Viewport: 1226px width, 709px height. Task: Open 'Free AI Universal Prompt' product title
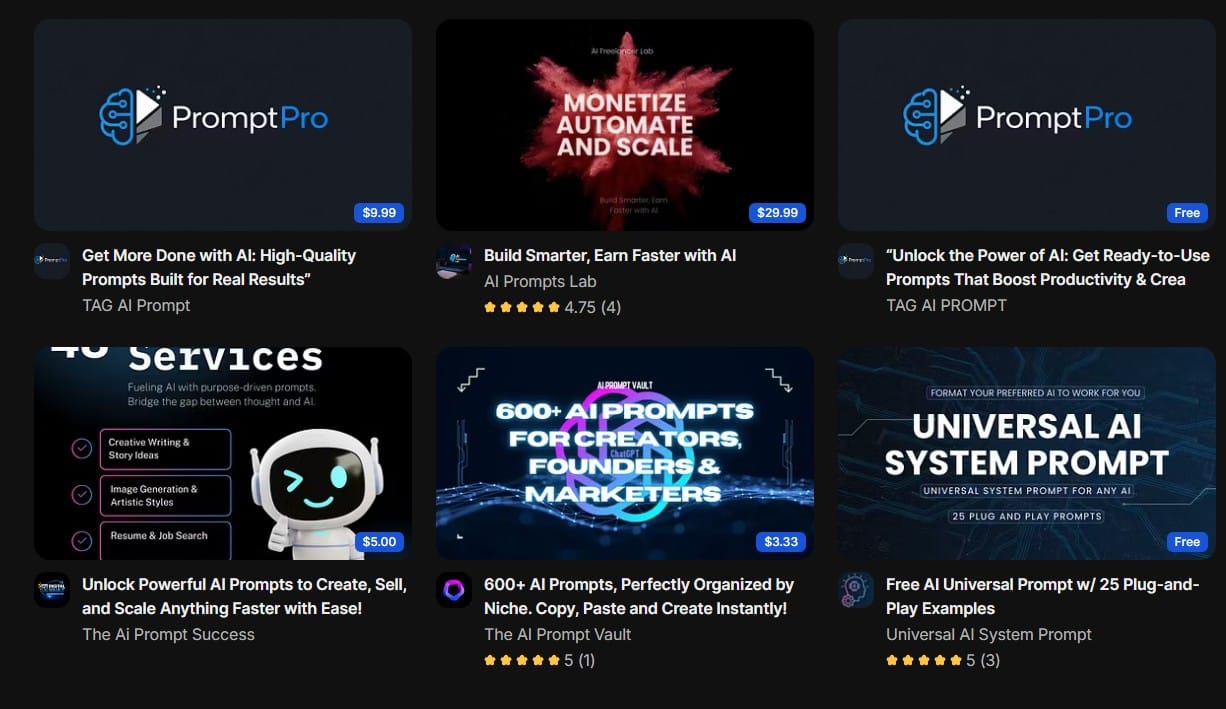[1042, 596]
